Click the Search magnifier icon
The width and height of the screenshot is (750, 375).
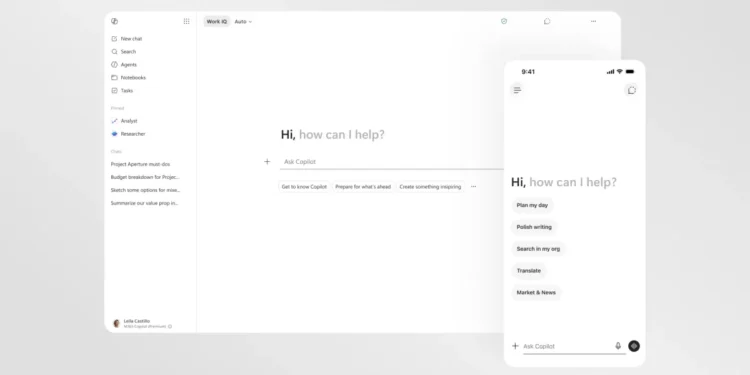click(114, 52)
